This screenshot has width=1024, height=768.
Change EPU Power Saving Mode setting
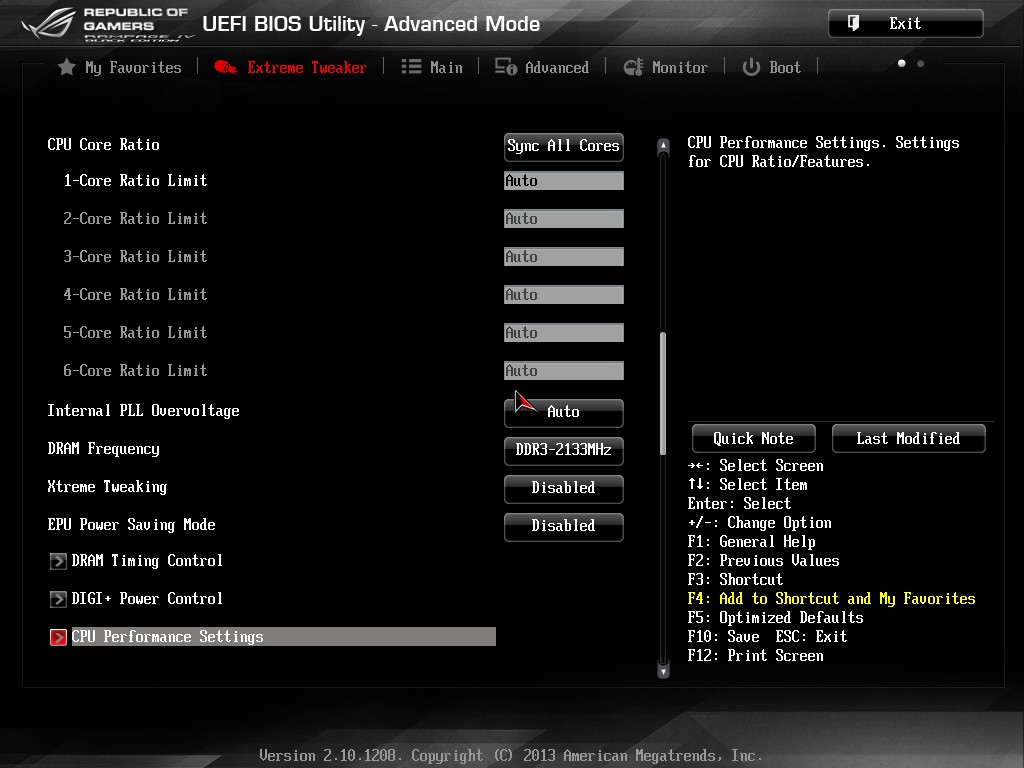564,526
